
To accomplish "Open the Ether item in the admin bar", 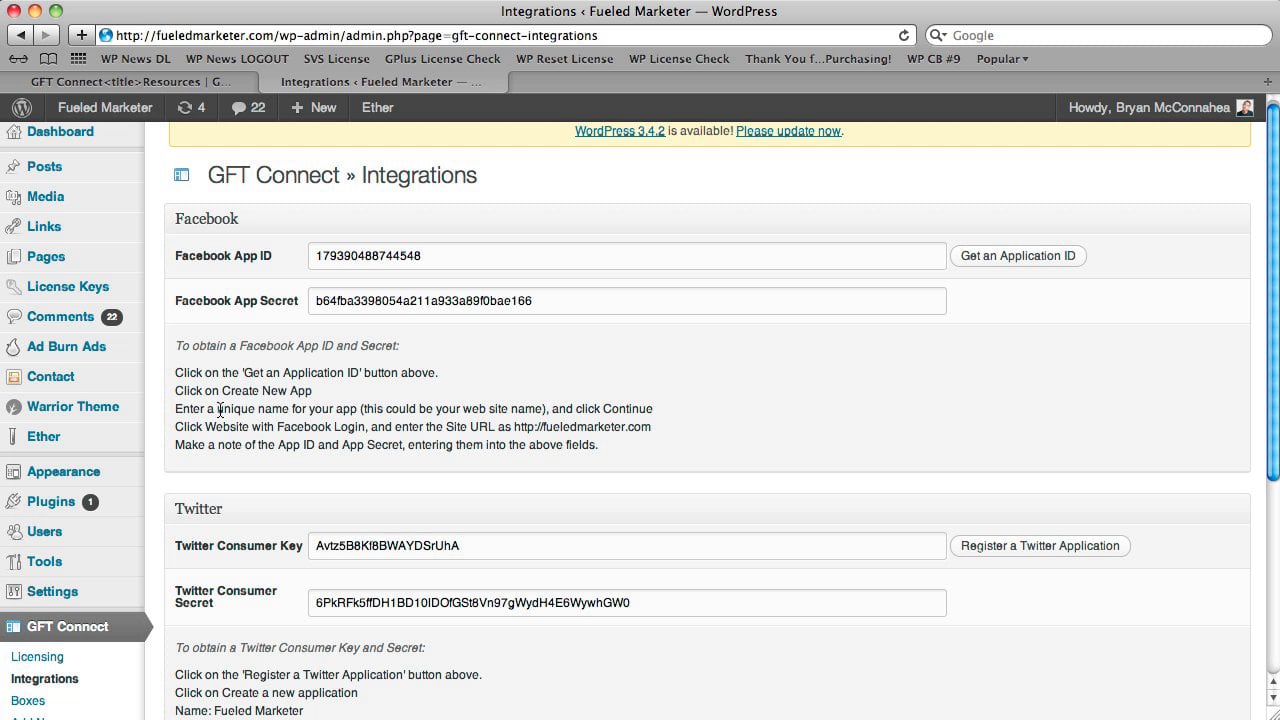I will pyautogui.click(x=378, y=108).
